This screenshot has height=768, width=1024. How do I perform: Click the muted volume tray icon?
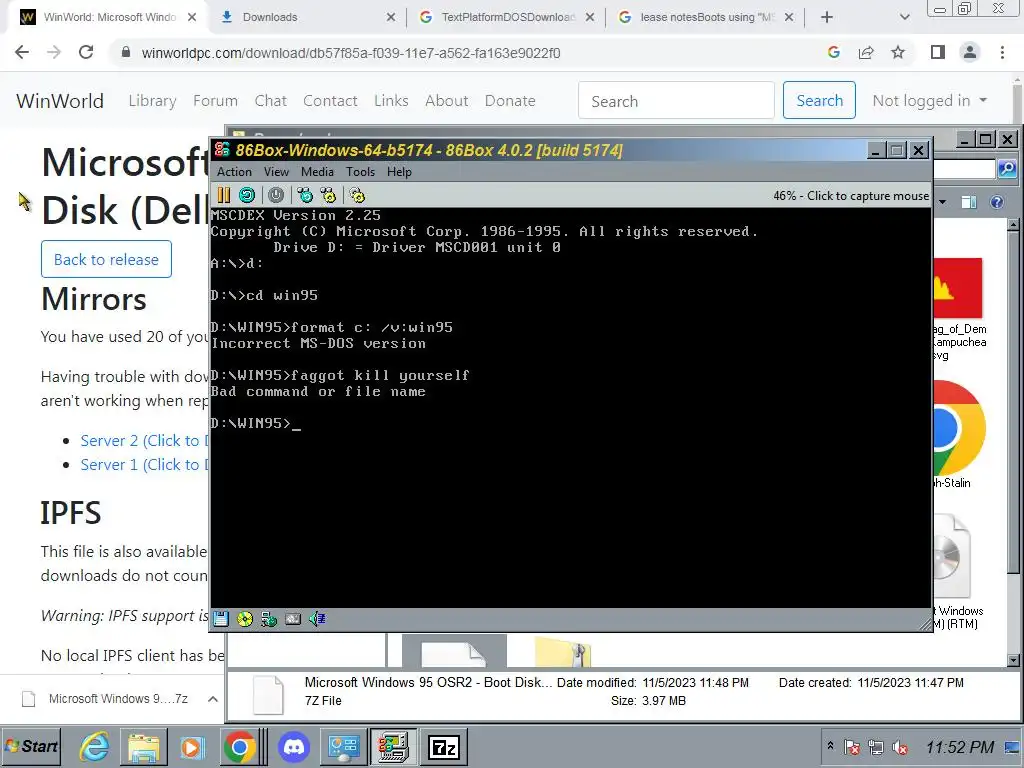point(901,747)
